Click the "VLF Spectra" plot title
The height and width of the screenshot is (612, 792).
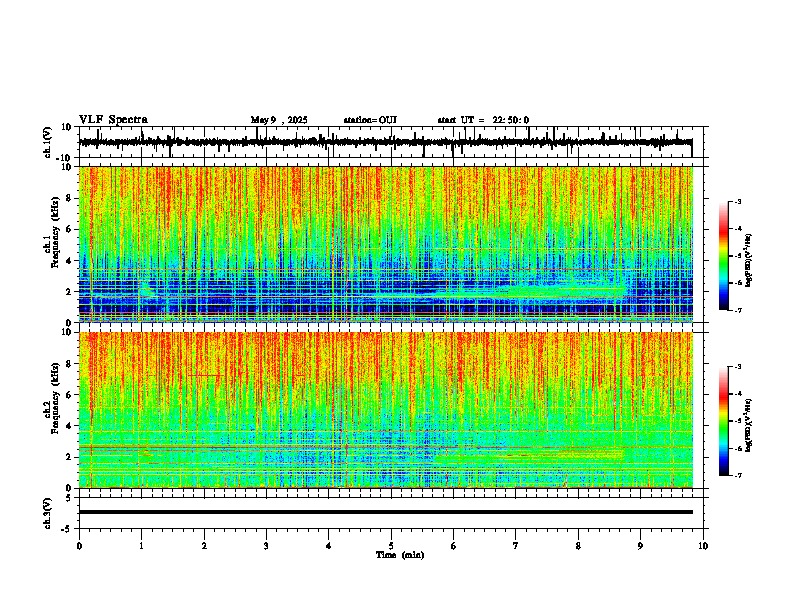[113, 120]
